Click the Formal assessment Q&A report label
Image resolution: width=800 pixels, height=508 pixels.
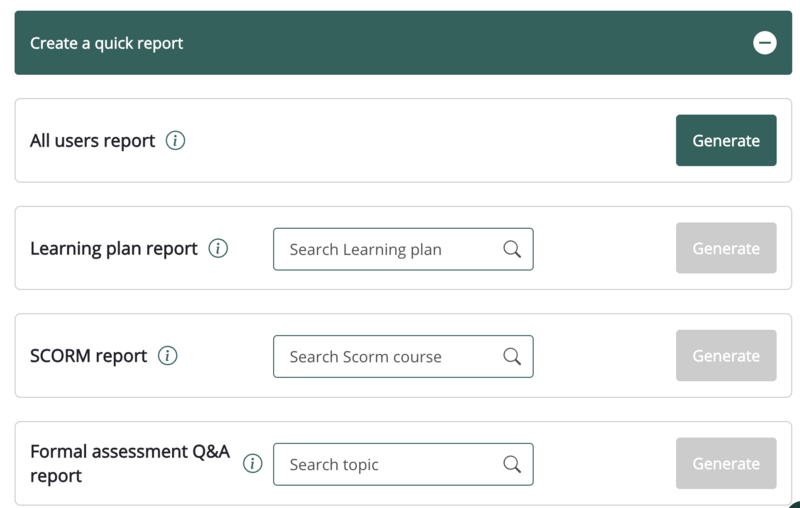pyautogui.click(x=130, y=463)
